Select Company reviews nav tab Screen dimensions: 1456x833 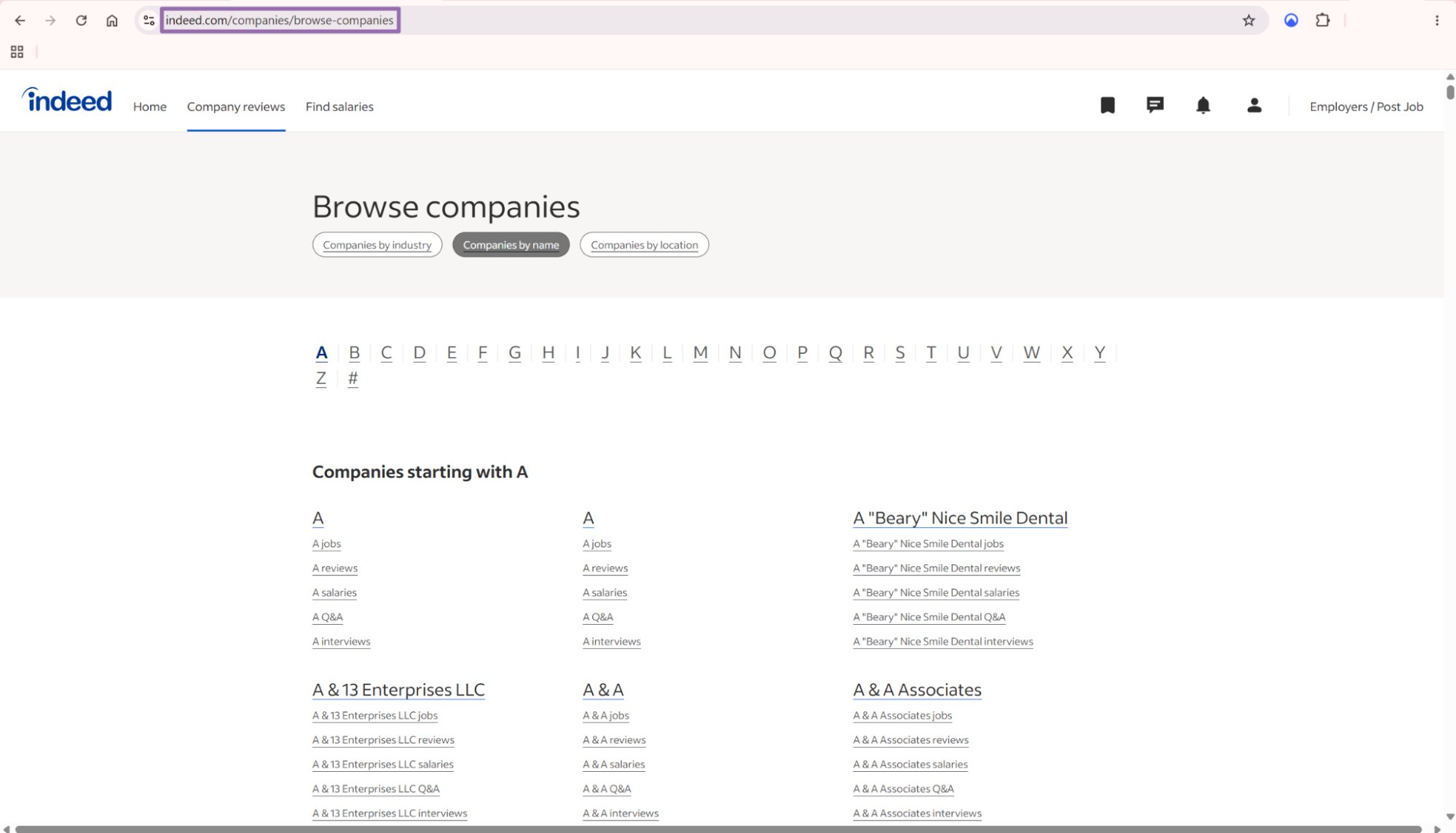click(x=236, y=106)
